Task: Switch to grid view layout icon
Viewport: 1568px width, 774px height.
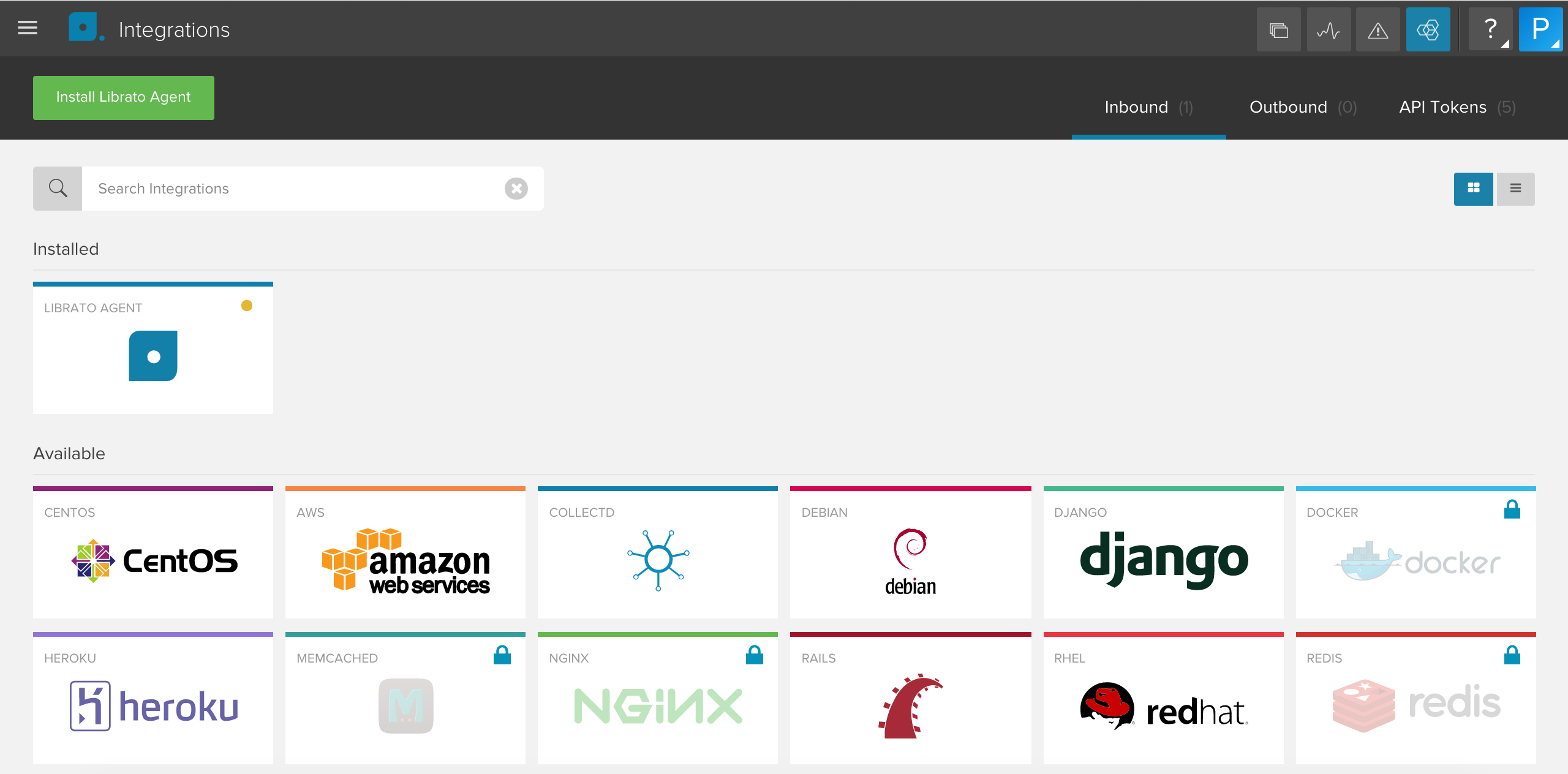Action: [x=1475, y=188]
